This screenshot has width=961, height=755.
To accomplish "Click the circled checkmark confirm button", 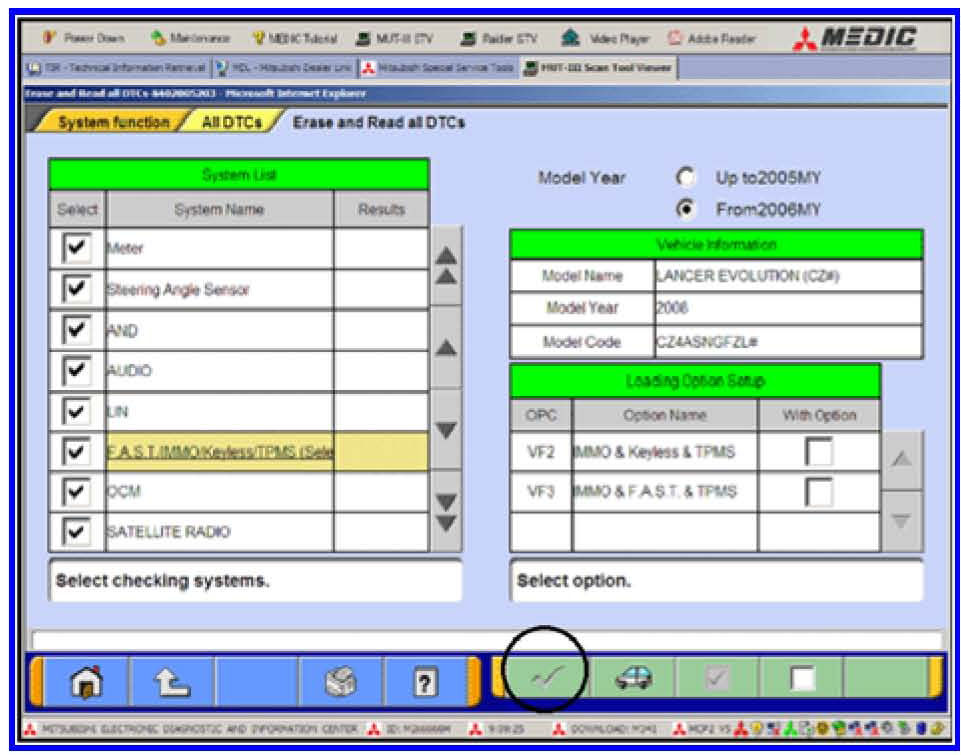I will [x=544, y=679].
